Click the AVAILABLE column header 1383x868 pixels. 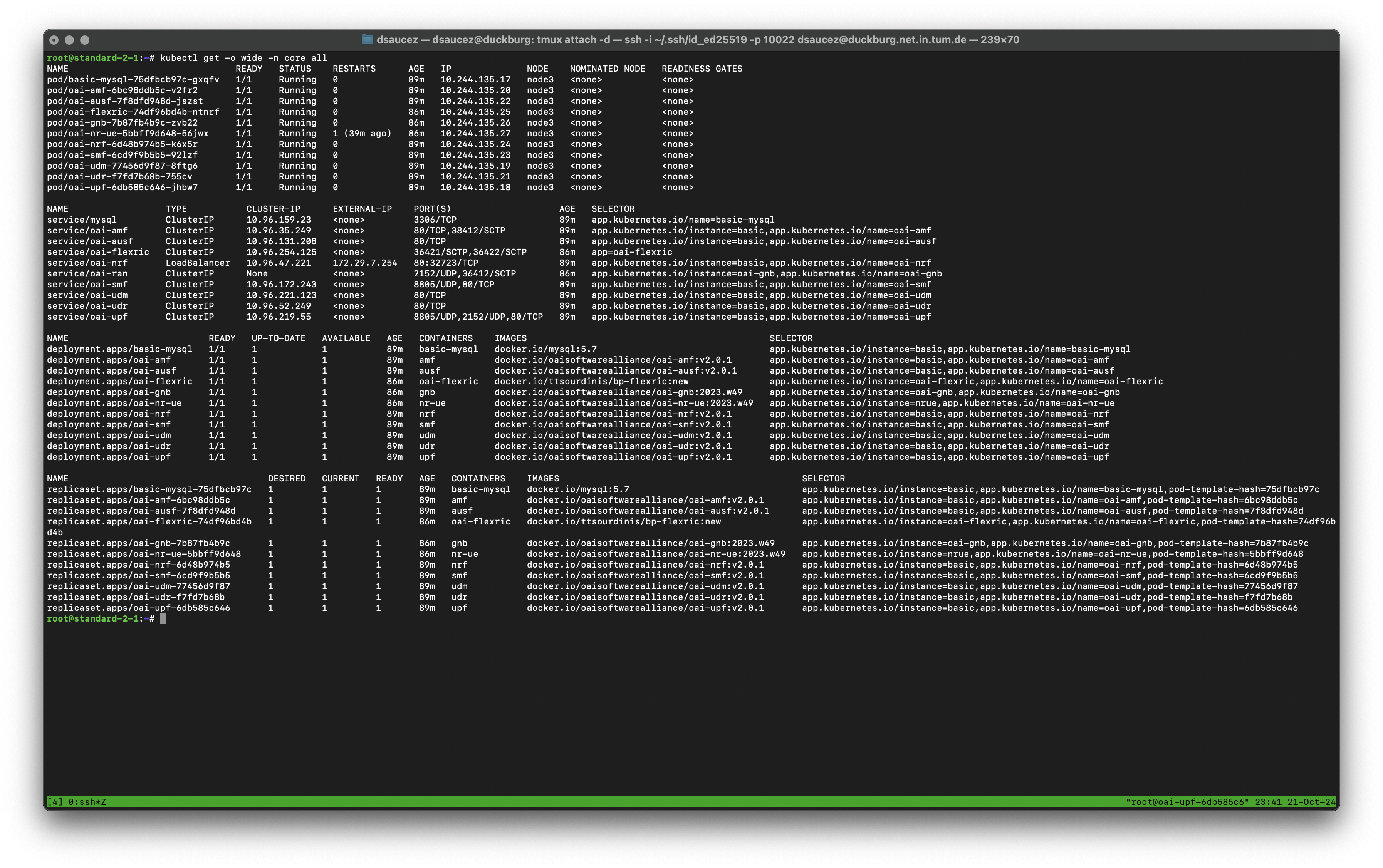click(346, 338)
